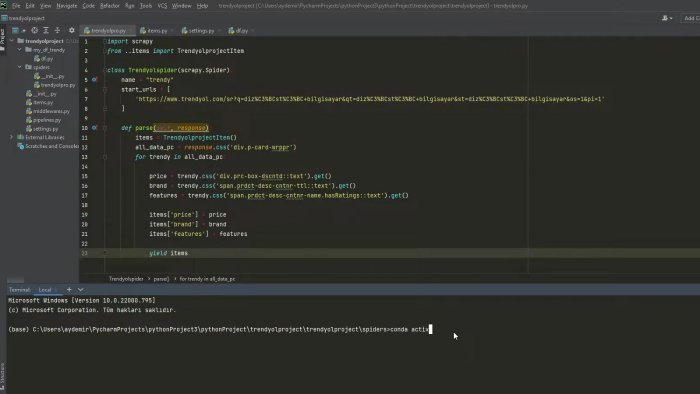
Task: Open the View menu
Action: 46,6
